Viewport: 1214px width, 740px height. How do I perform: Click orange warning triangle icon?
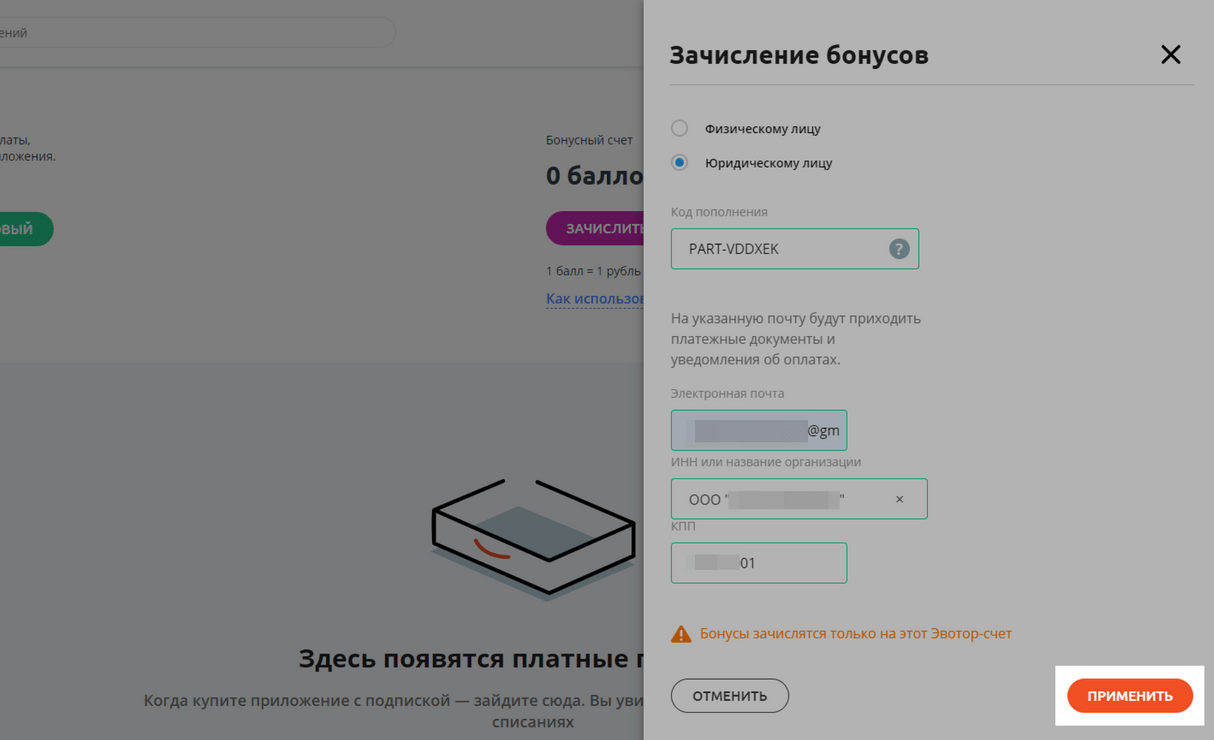[681, 634]
